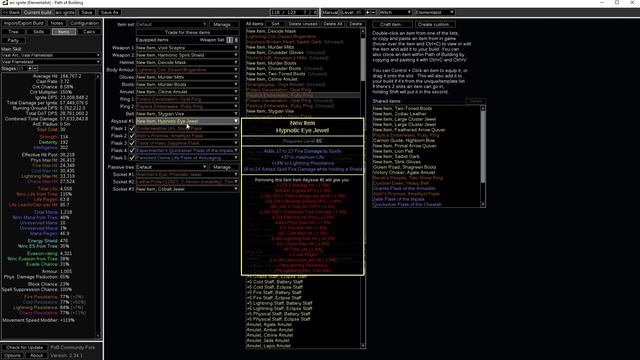
Task: Switch to the Items tab
Action: (x=64, y=31)
